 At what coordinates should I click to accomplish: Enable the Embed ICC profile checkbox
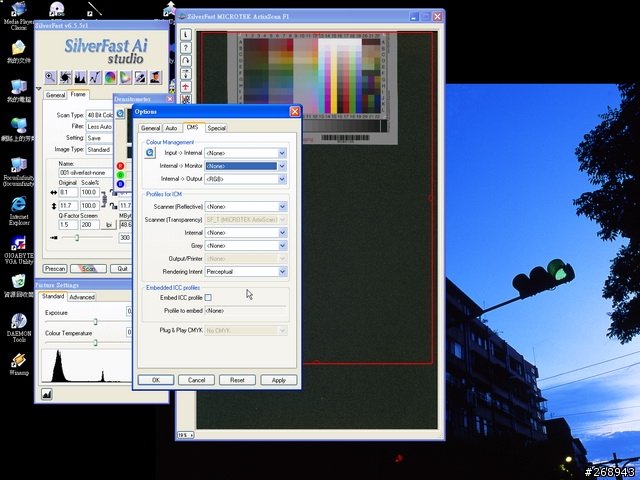(208, 298)
